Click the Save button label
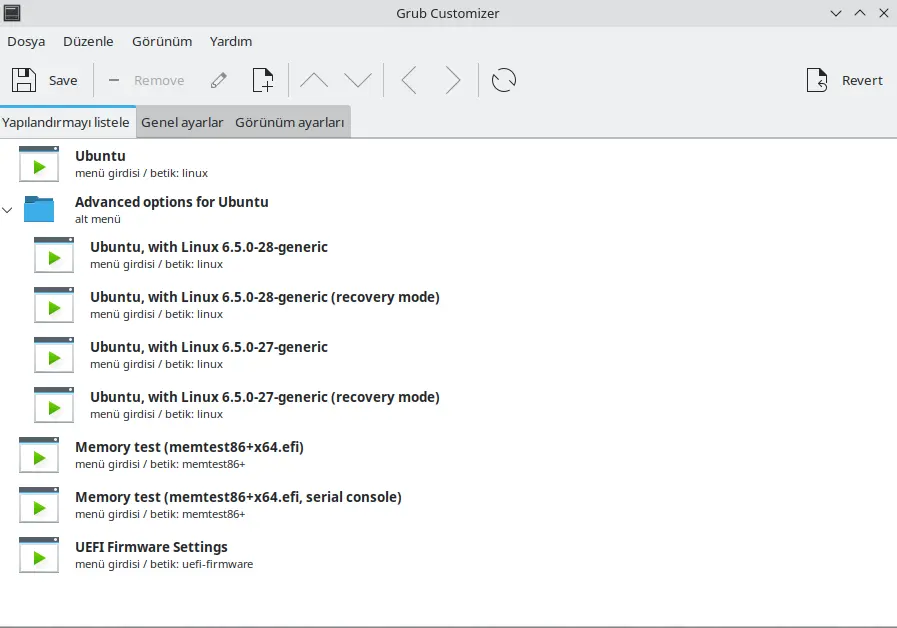Image resolution: width=897 pixels, height=628 pixels. (x=63, y=81)
